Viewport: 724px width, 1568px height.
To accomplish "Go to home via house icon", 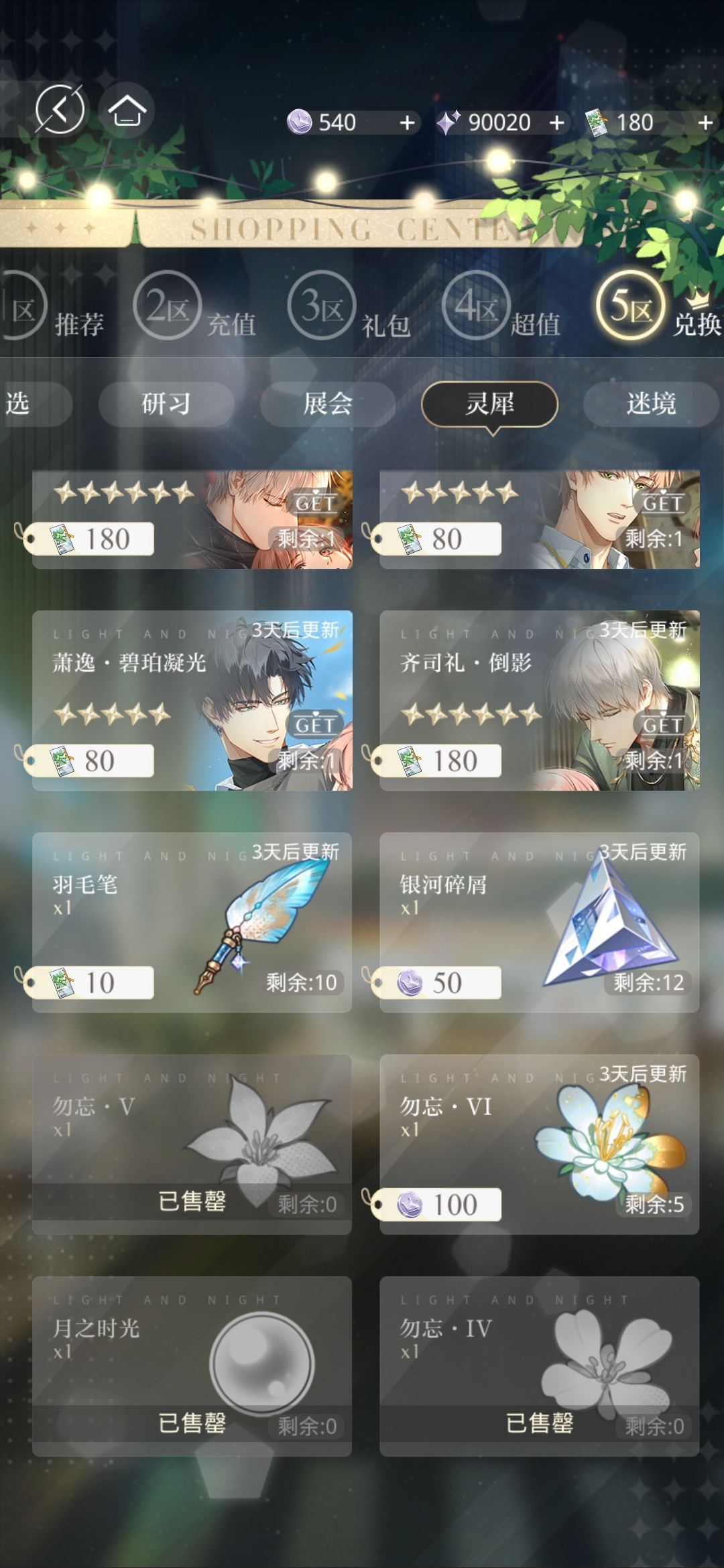I will coord(127,111).
